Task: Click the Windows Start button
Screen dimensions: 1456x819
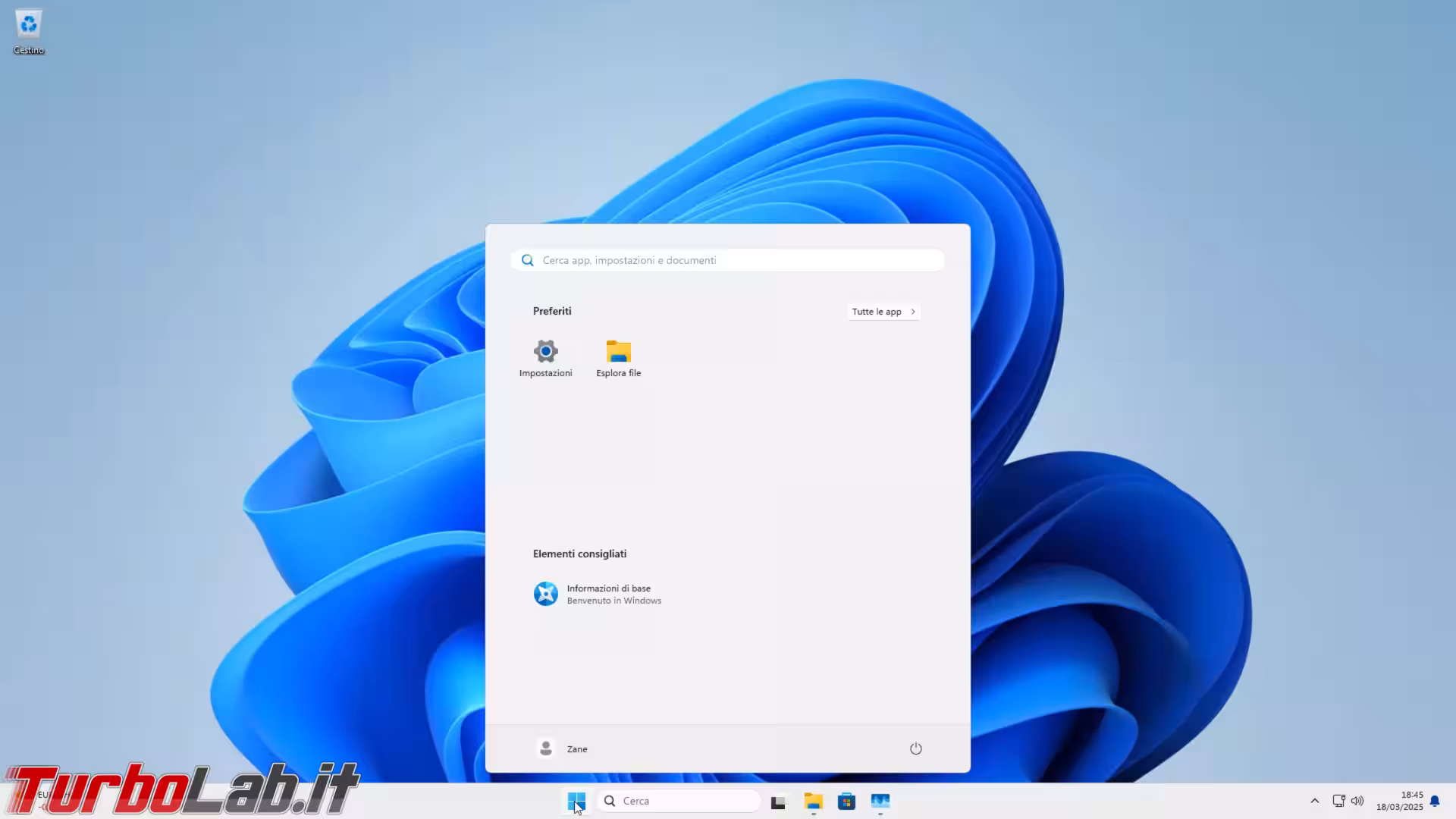Action: click(576, 801)
